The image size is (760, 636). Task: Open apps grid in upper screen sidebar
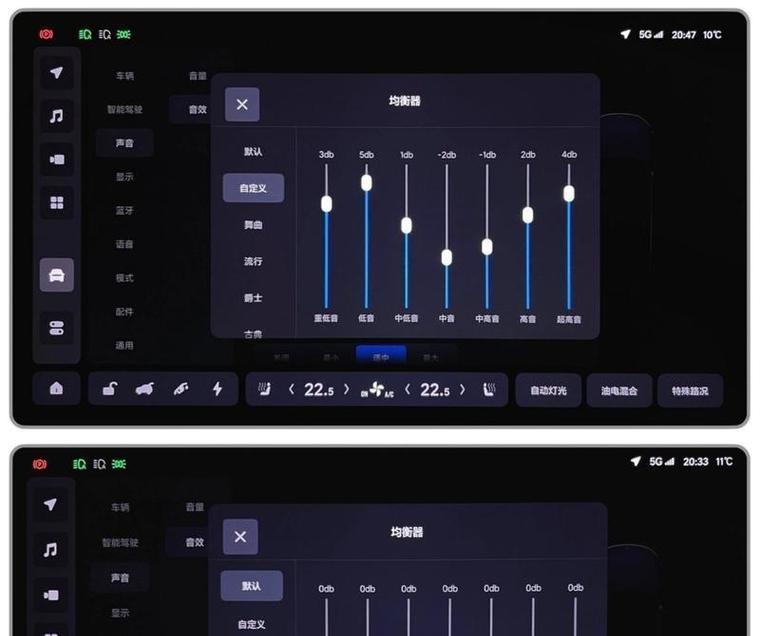[x=57, y=202]
